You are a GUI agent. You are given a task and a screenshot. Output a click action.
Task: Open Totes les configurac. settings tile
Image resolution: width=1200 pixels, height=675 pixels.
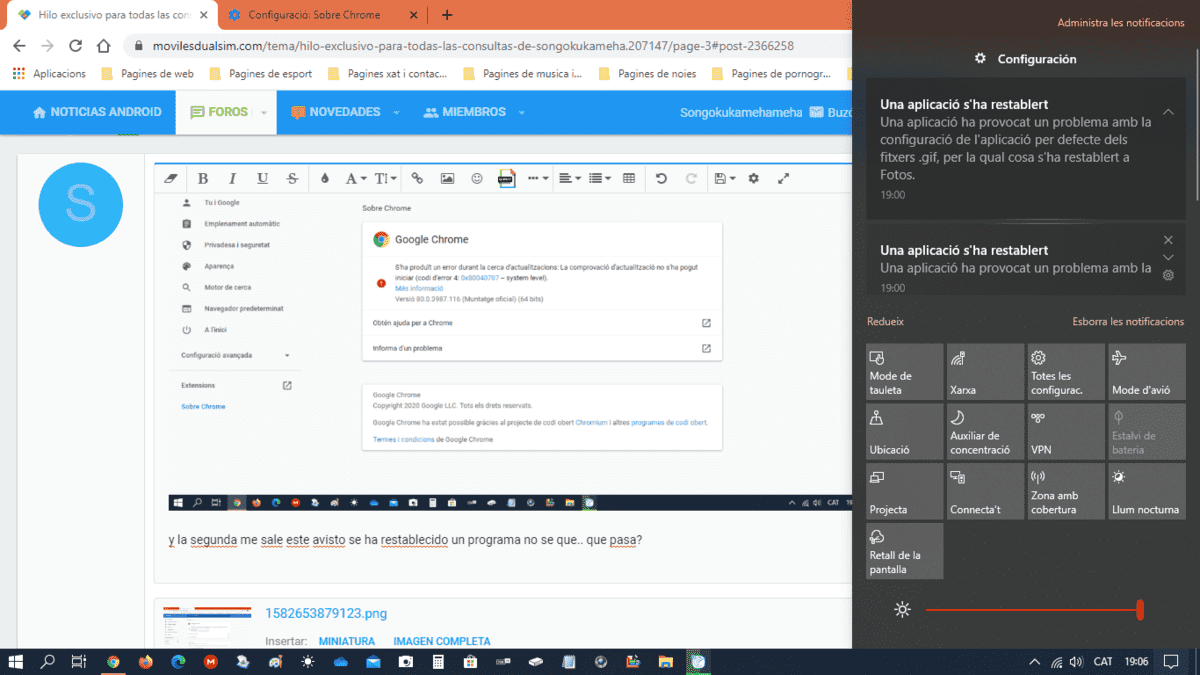(x=1066, y=372)
